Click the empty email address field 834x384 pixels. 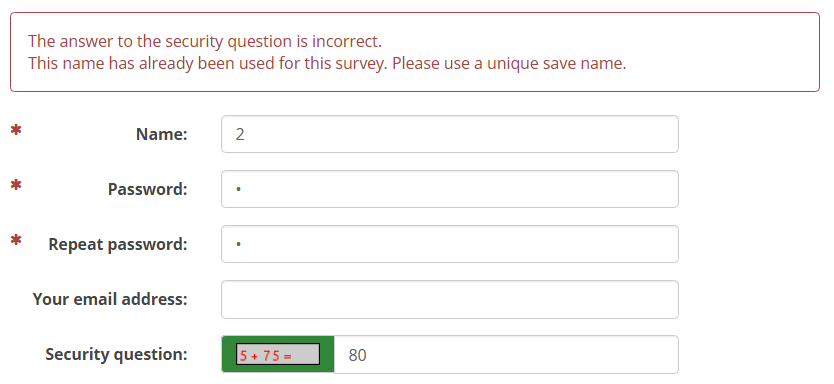(449, 299)
